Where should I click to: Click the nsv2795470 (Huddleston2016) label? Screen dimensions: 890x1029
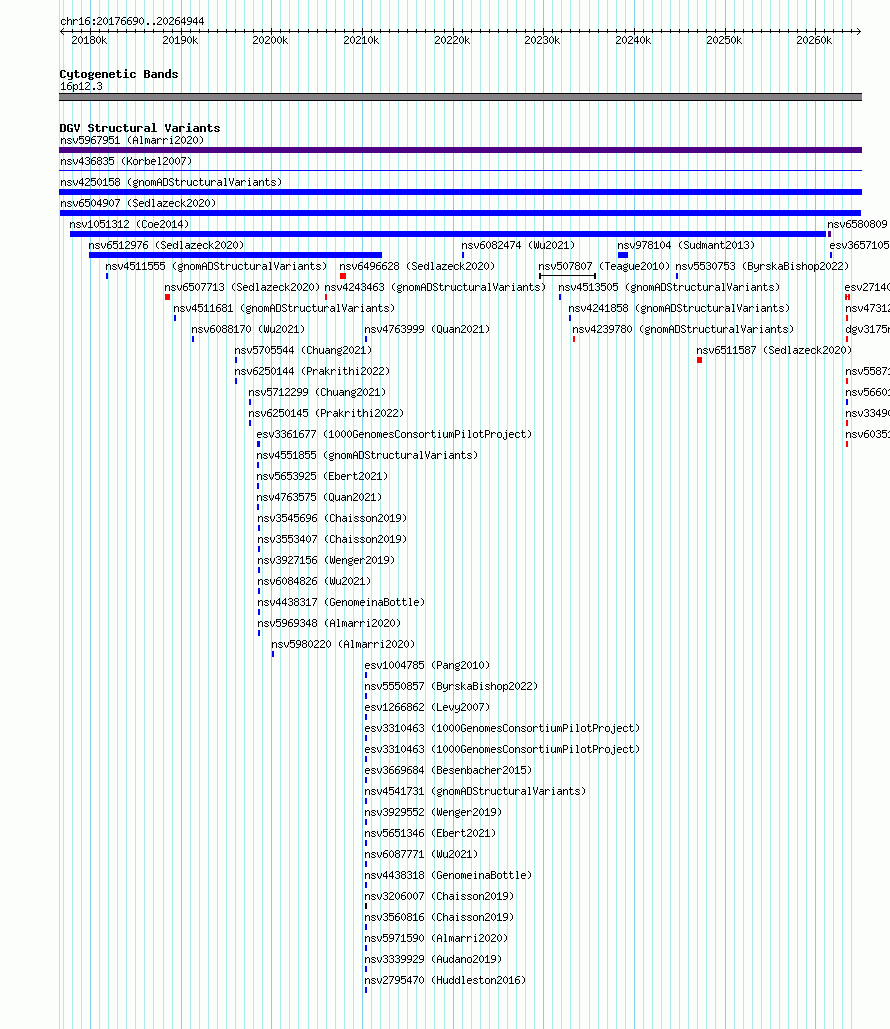click(445, 980)
